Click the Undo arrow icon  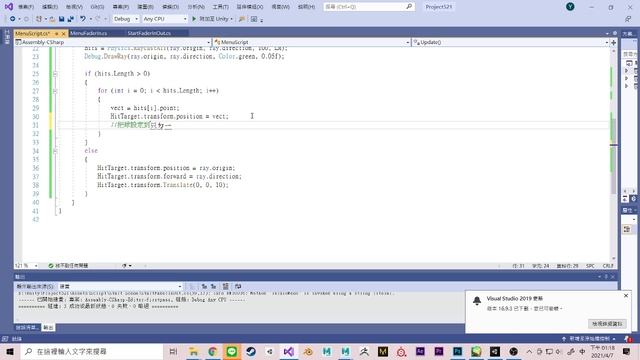pos(83,19)
